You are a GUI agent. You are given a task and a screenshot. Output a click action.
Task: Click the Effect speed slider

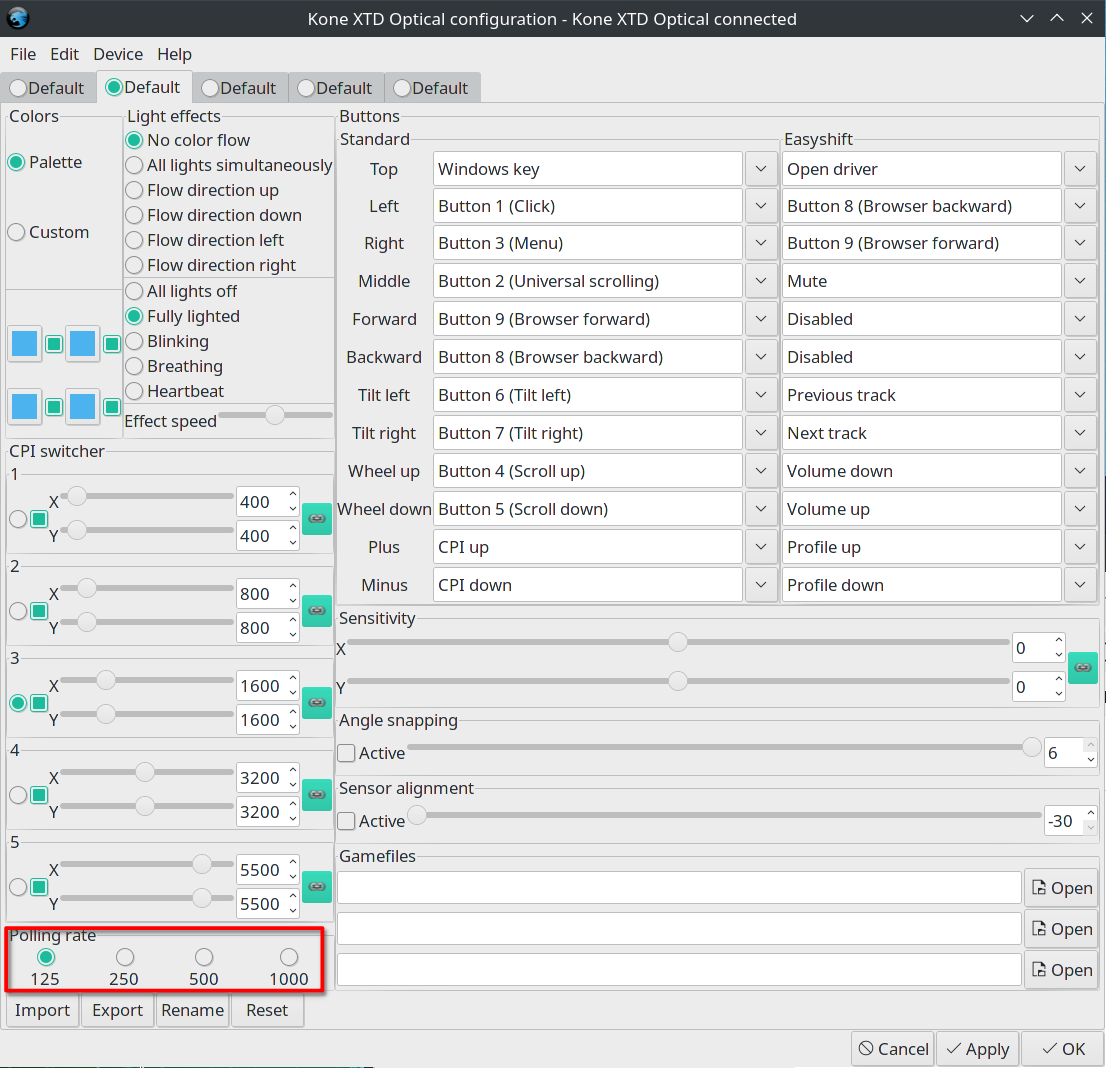point(275,415)
